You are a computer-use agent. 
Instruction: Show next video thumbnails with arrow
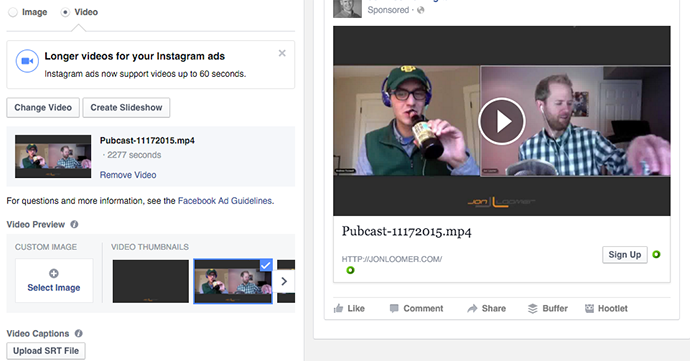pos(284,281)
